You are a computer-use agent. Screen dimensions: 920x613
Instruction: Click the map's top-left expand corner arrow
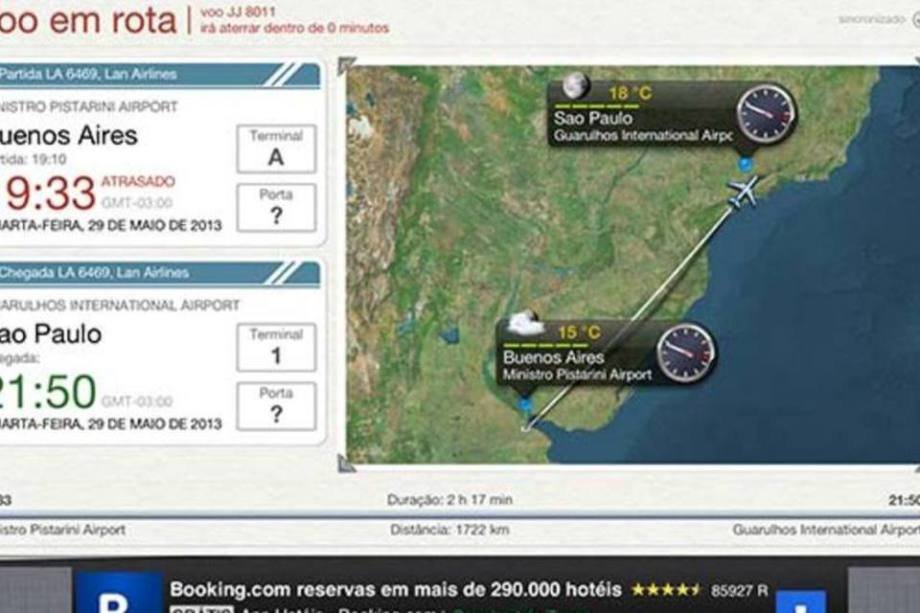click(347, 65)
